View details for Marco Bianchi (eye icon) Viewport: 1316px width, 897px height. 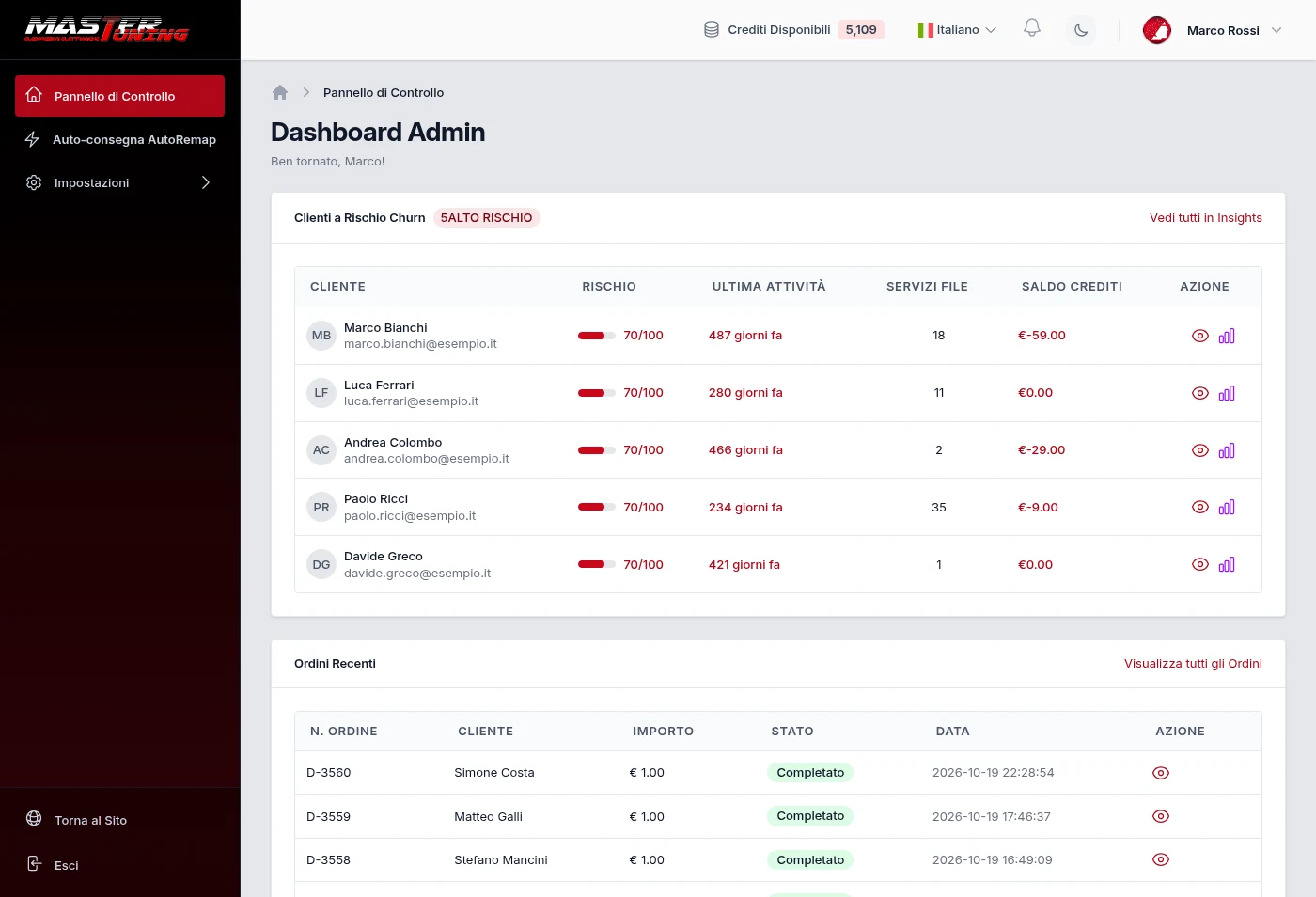point(1200,336)
